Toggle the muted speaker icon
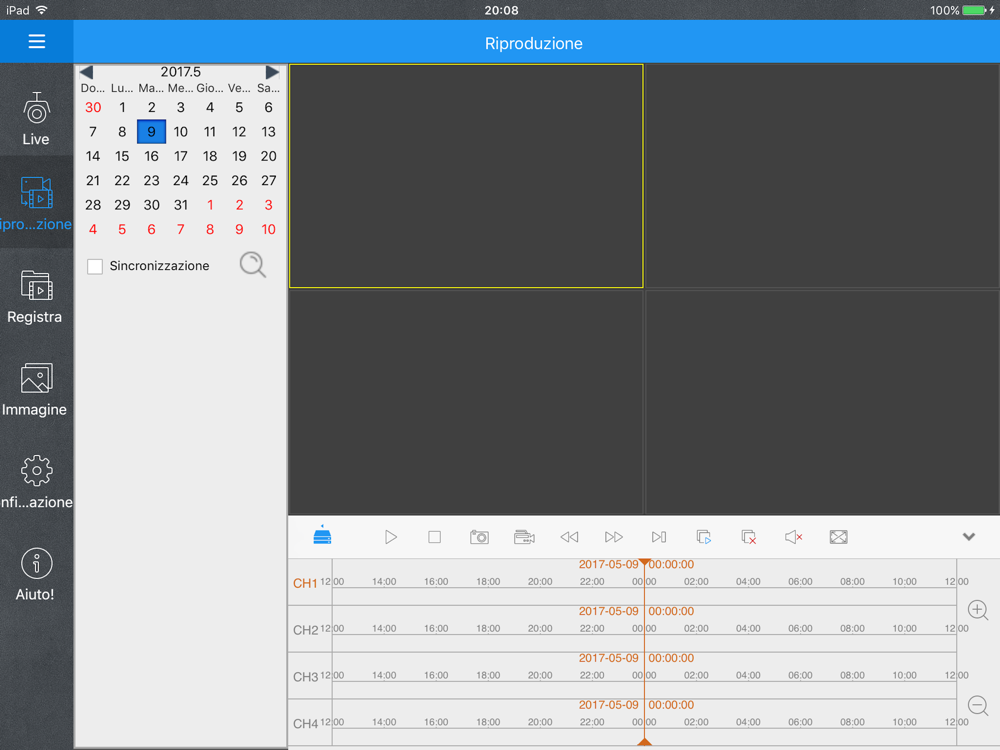This screenshot has width=1000, height=750. [x=793, y=537]
